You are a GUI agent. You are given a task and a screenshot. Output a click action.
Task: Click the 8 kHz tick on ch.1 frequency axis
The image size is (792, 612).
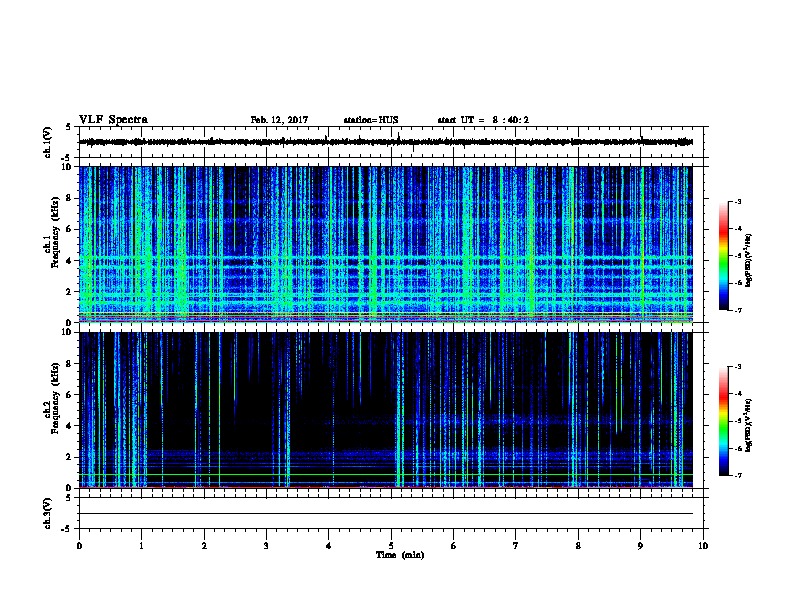(x=70, y=198)
